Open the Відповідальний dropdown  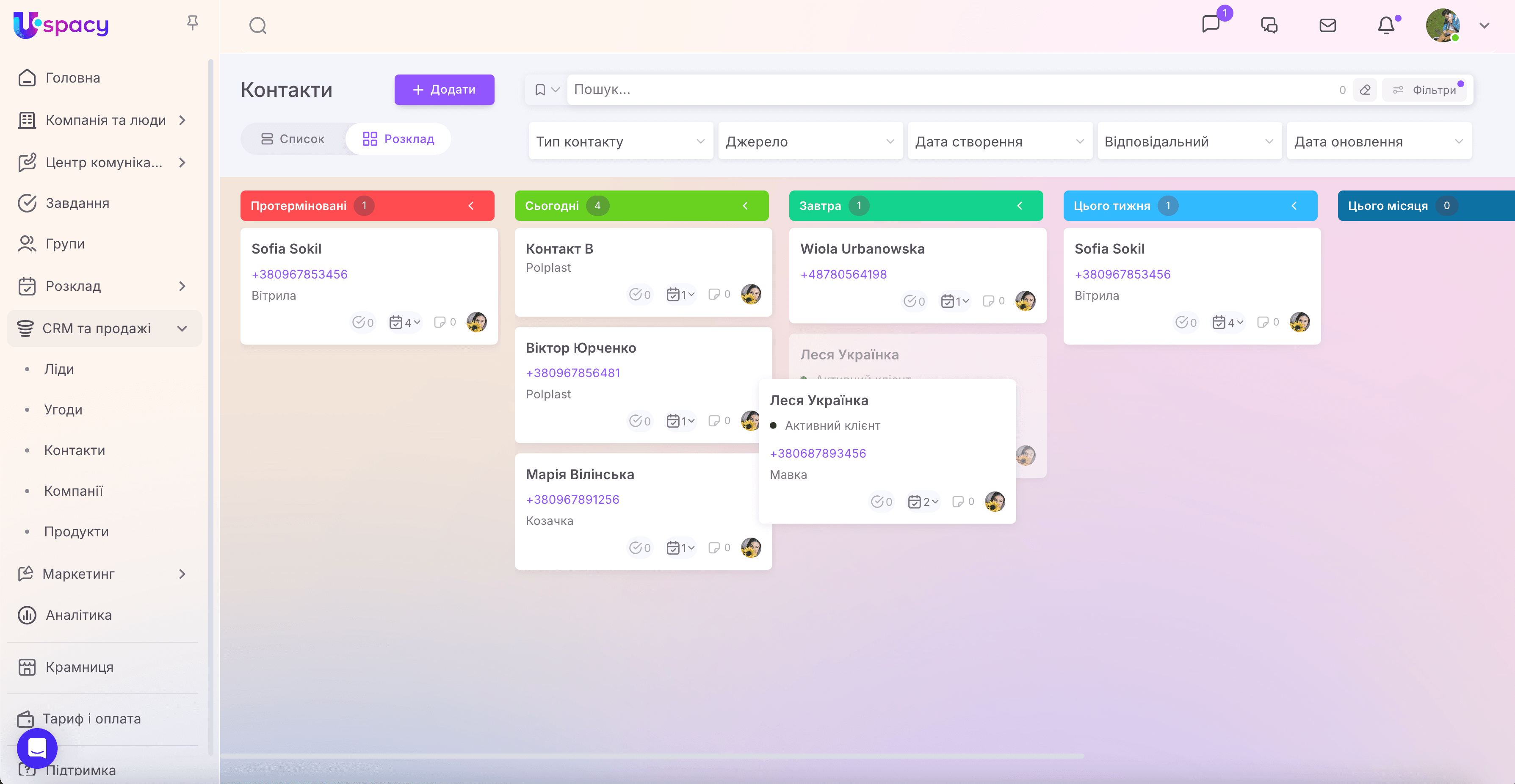(x=1189, y=141)
